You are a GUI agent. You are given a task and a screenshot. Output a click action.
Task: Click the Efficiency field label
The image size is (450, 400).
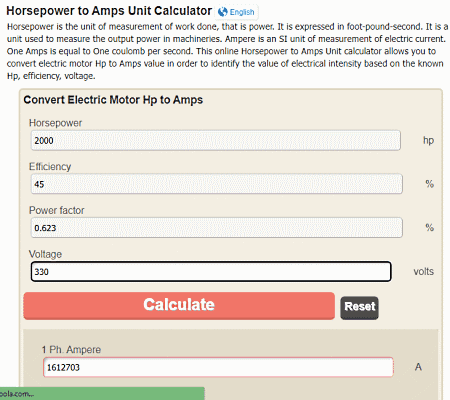[x=50, y=167]
